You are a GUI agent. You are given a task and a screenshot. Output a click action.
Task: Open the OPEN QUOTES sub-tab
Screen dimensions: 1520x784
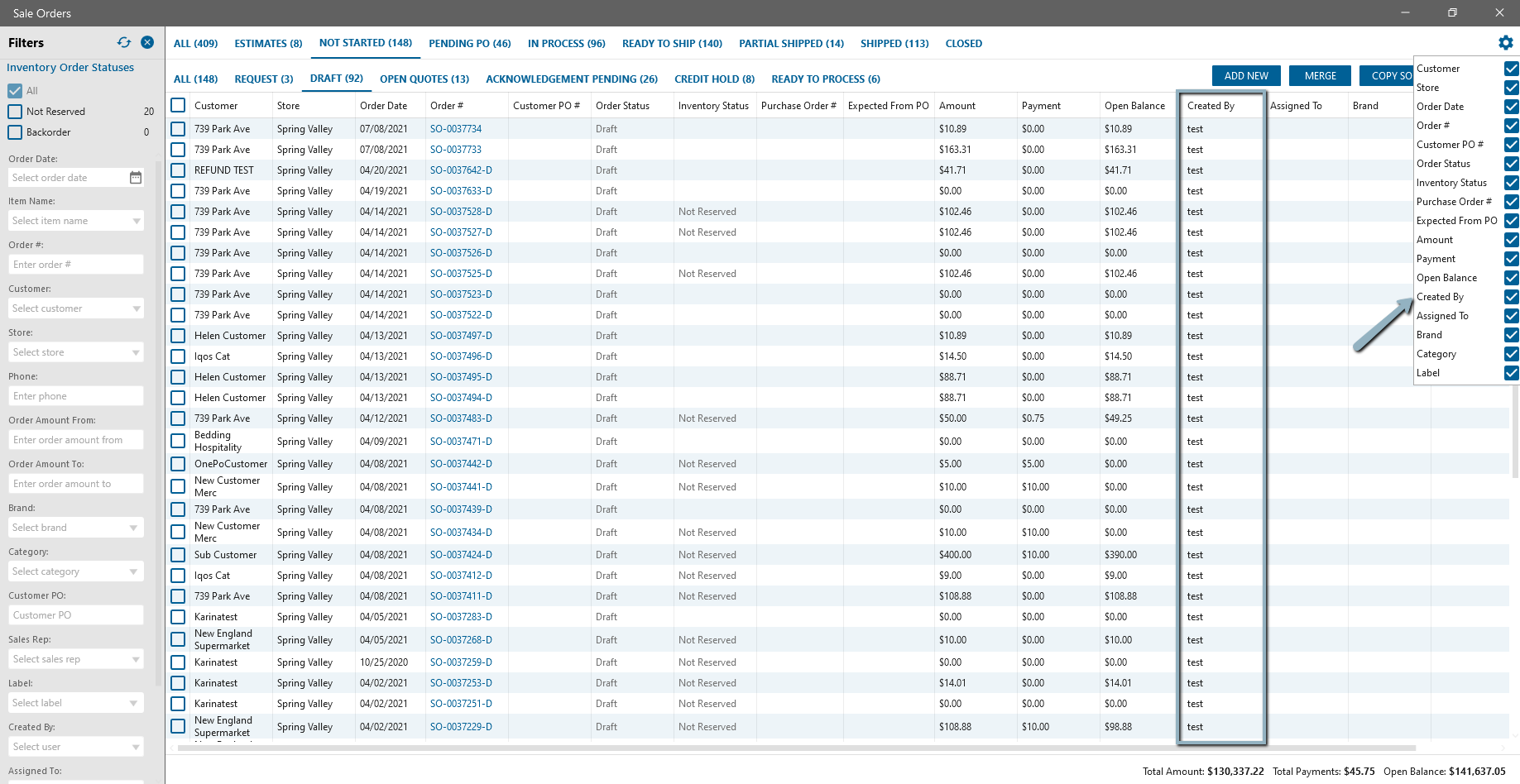click(424, 79)
